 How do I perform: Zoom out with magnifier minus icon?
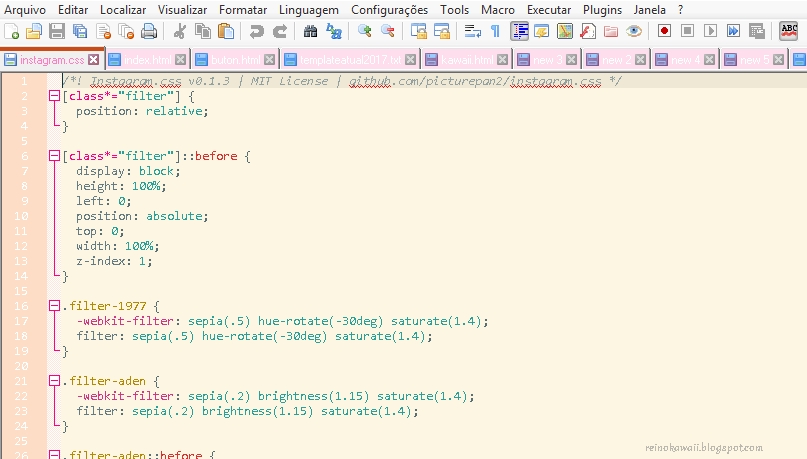pos(388,31)
